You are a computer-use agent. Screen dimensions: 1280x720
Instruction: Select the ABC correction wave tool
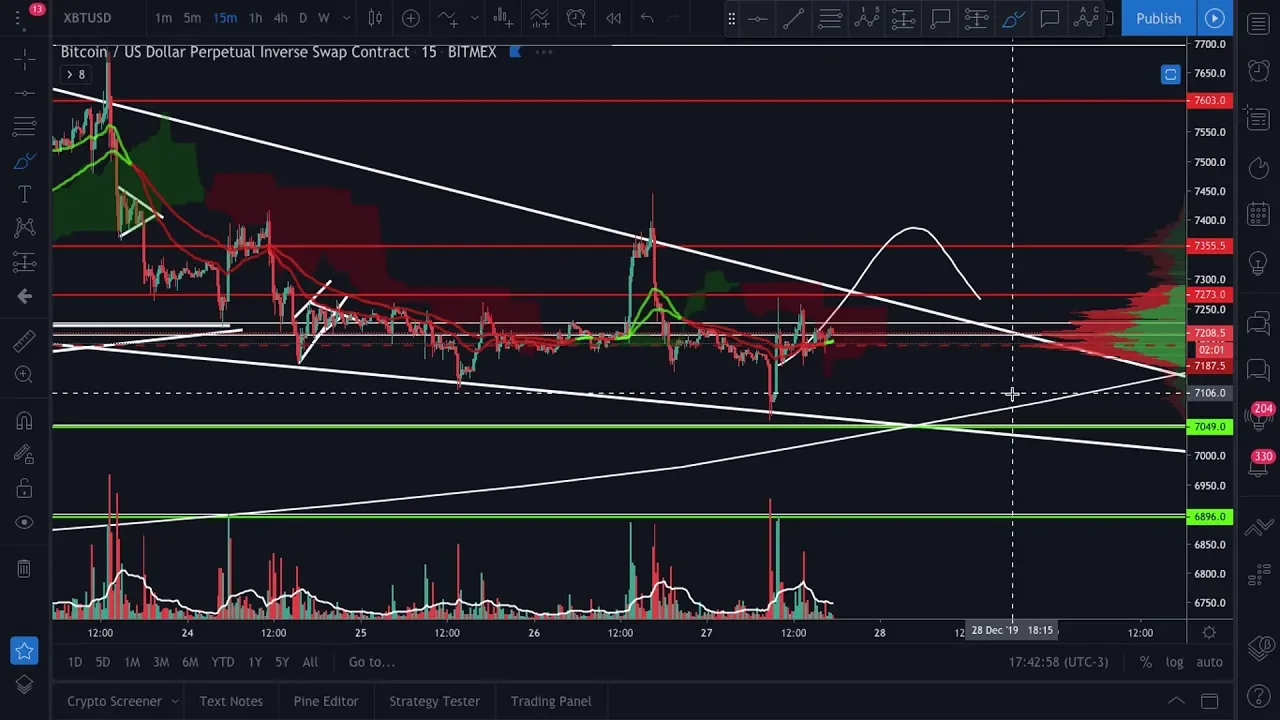click(x=1086, y=18)
